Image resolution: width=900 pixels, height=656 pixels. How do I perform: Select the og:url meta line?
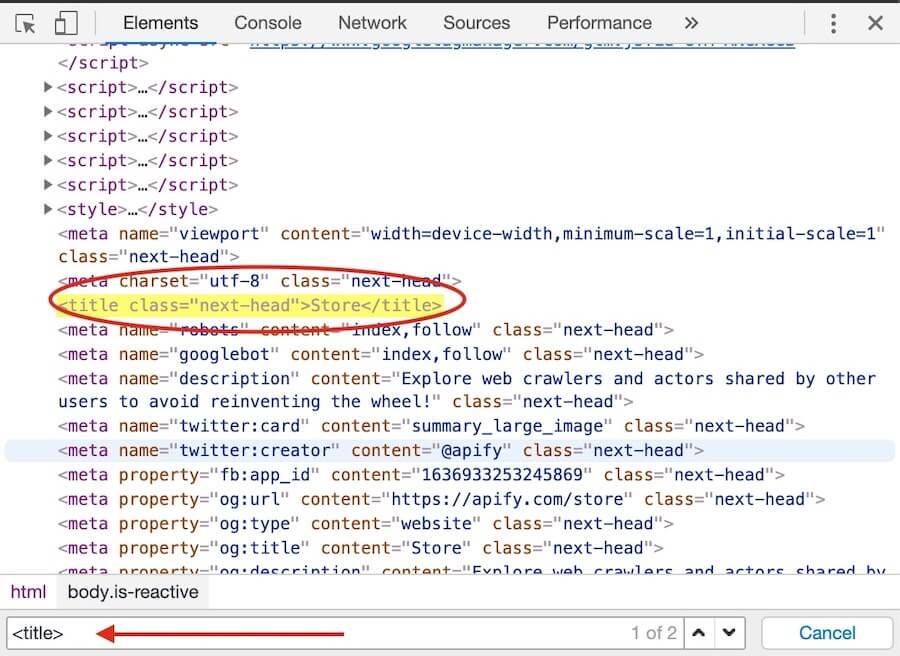click(441, 499)
